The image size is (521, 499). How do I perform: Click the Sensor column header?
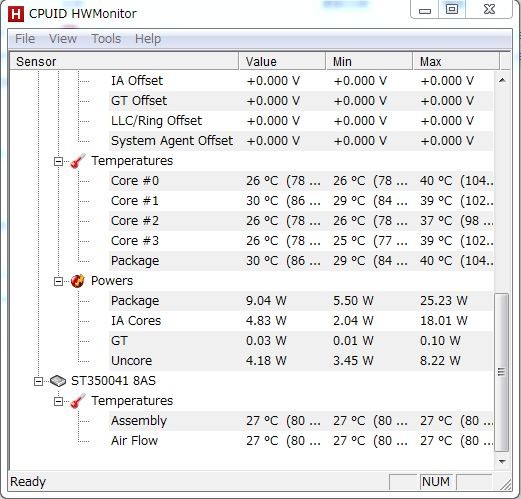124,61
